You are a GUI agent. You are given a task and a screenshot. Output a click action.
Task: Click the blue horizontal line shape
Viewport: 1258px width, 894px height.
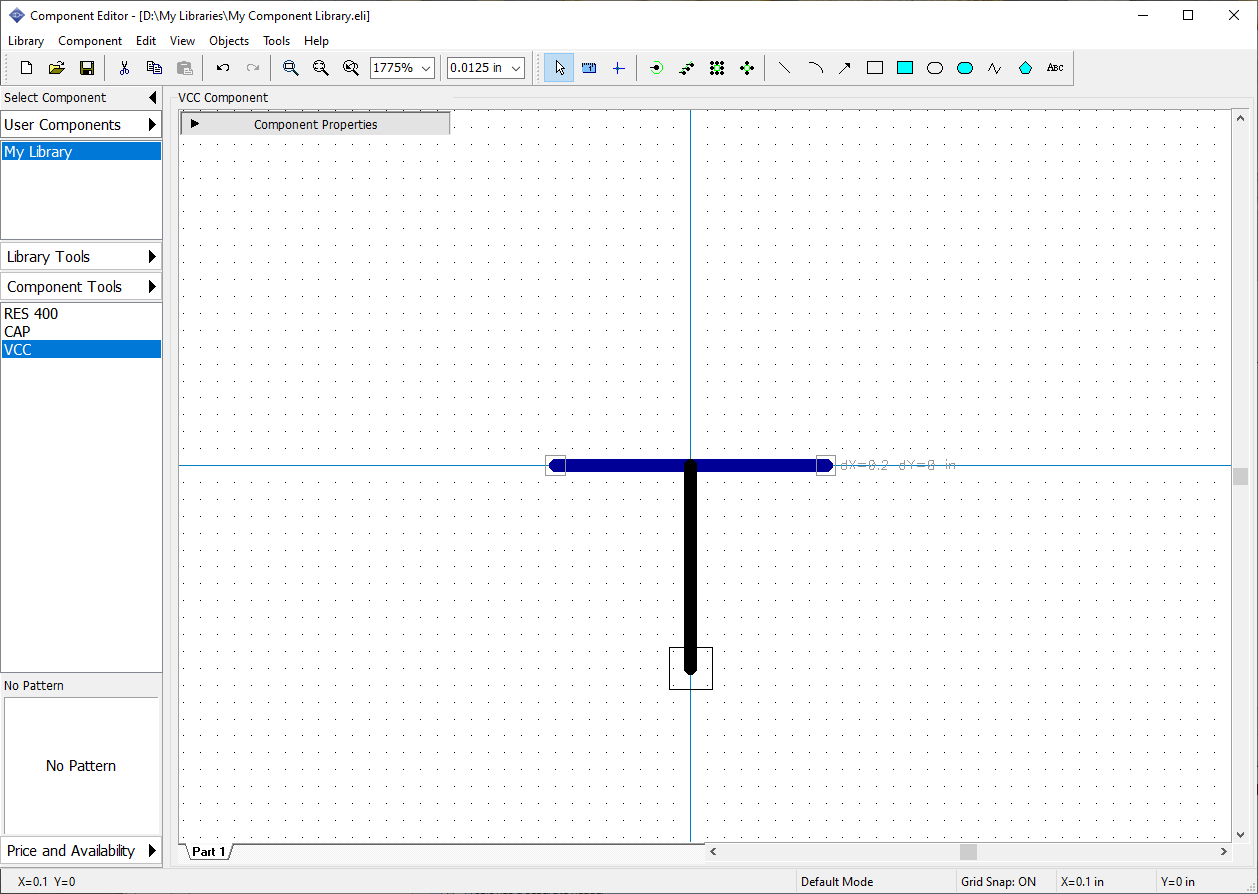click(620, 465)
